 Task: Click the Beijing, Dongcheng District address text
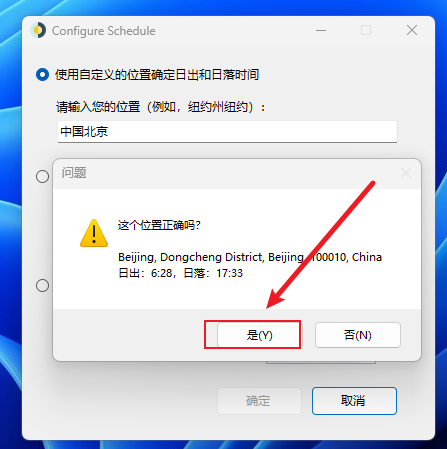pos(250,257)
